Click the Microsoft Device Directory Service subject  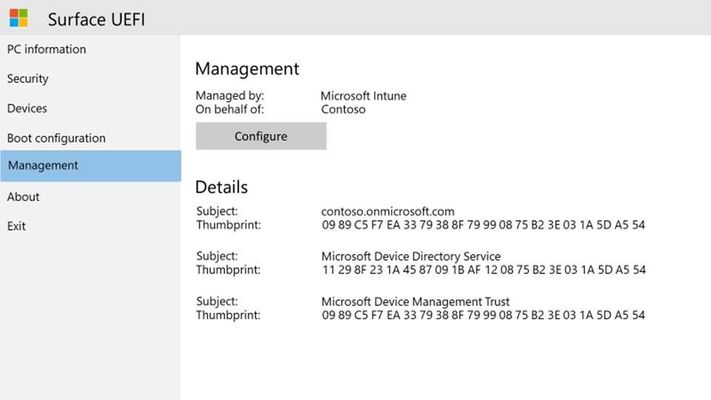[411, 256]
